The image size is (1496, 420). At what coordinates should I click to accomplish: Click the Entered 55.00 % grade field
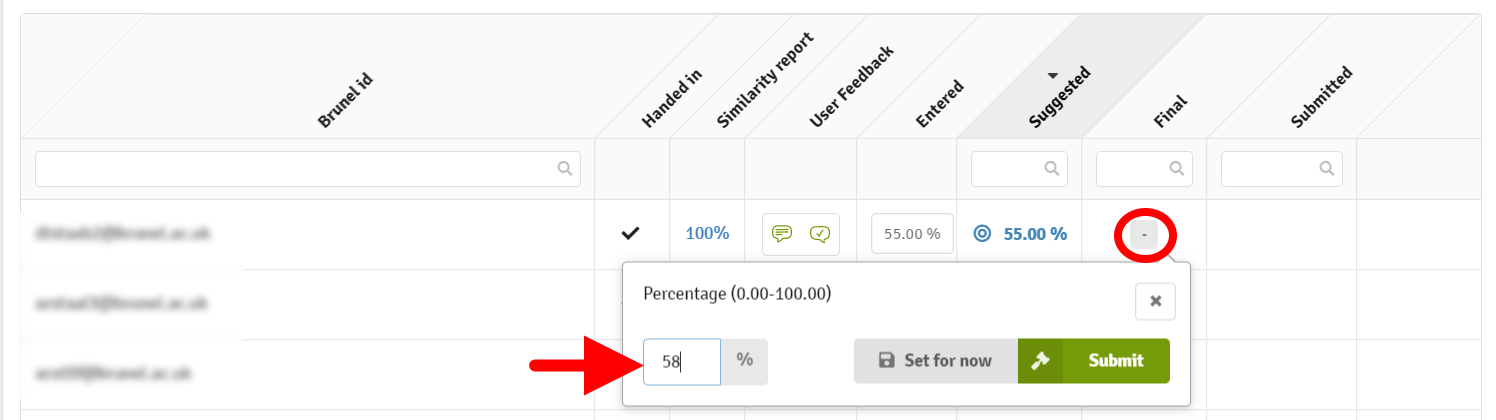912,234
